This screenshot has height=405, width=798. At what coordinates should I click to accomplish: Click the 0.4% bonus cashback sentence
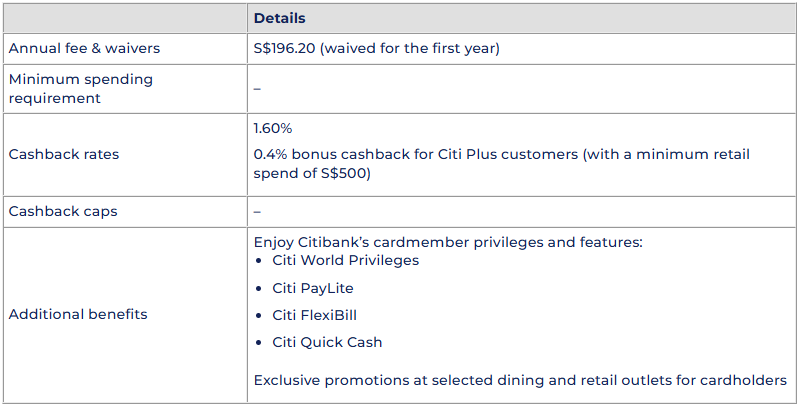(x=500, y=163)
